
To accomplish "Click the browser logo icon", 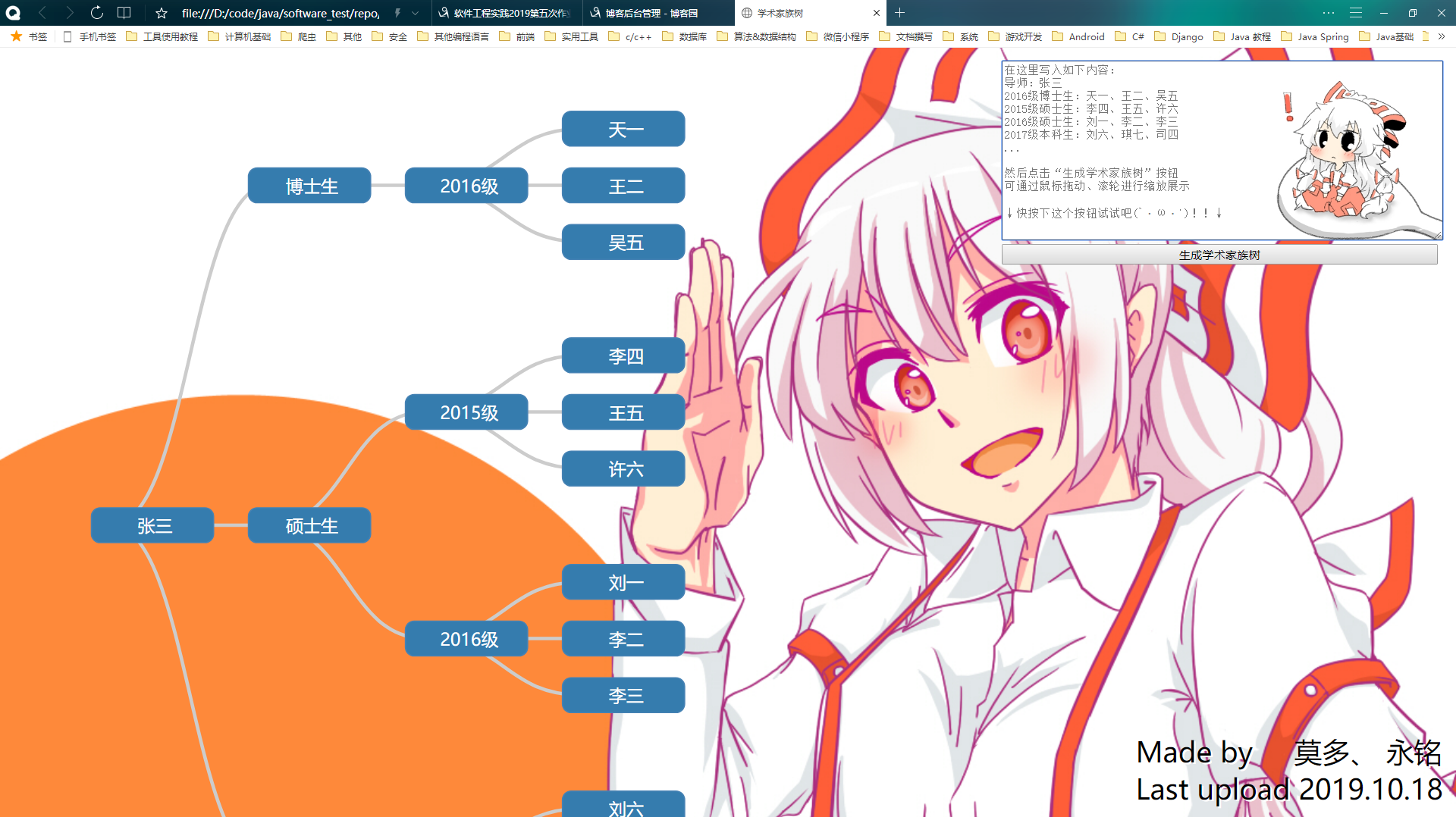I will 13,13.
